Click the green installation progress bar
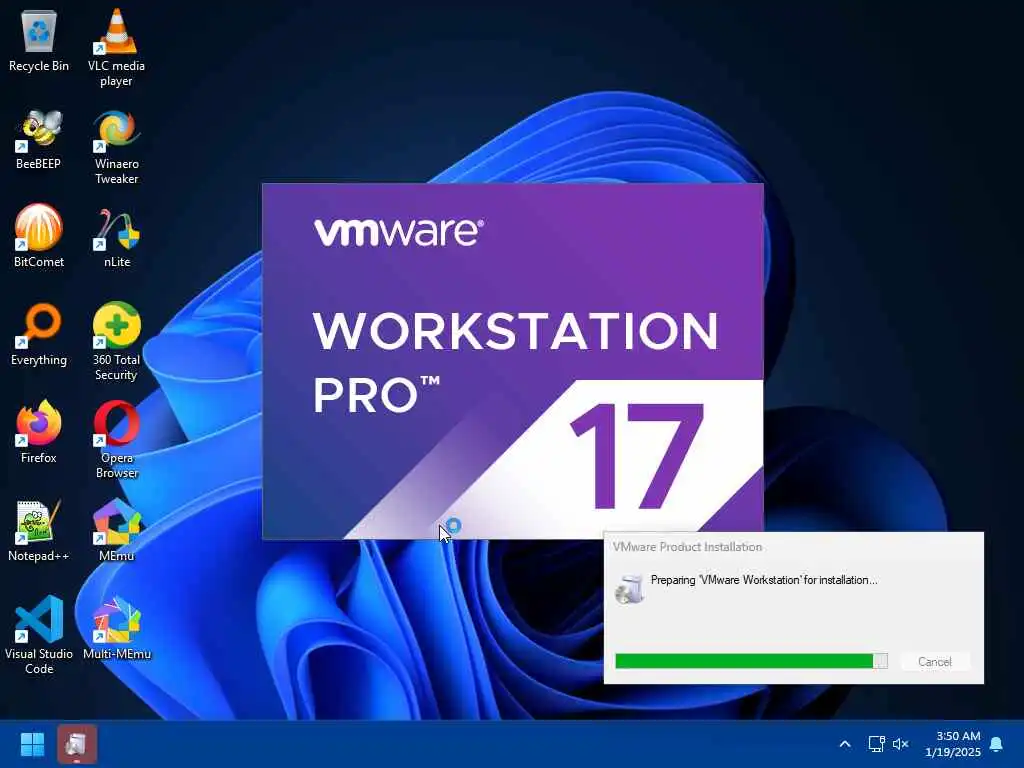 coord(751,661)
